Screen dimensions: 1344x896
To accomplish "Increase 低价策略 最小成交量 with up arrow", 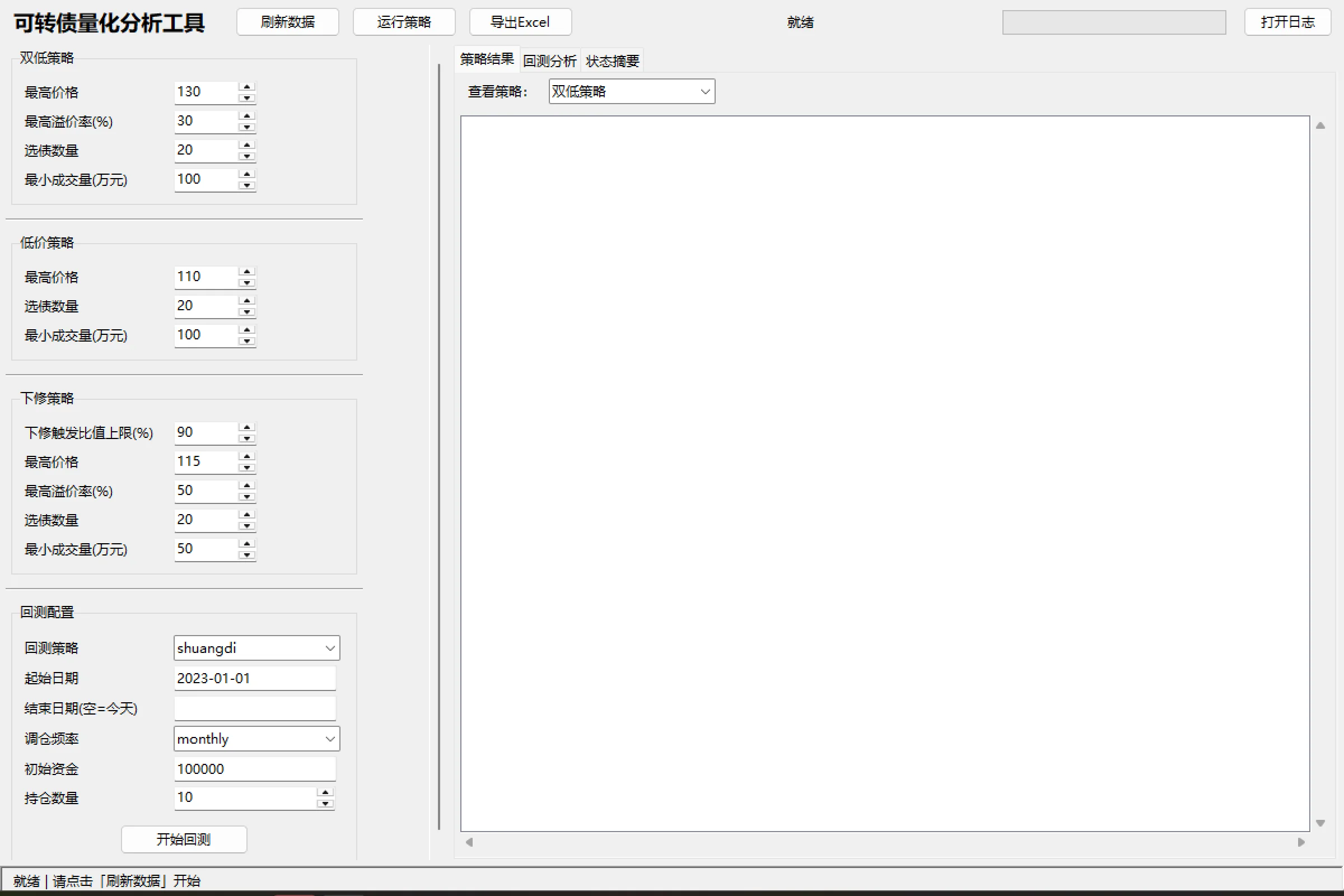I will 247,329.
